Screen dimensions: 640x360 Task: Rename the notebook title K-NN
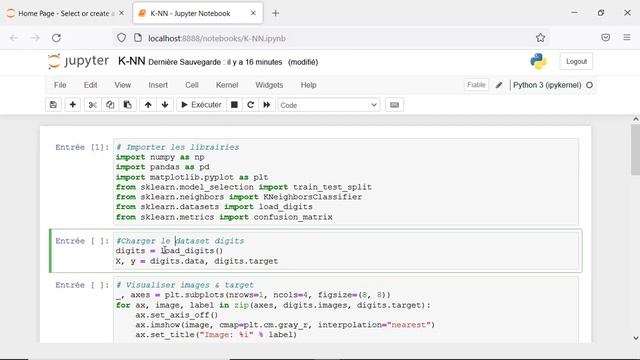pos(131,61)
